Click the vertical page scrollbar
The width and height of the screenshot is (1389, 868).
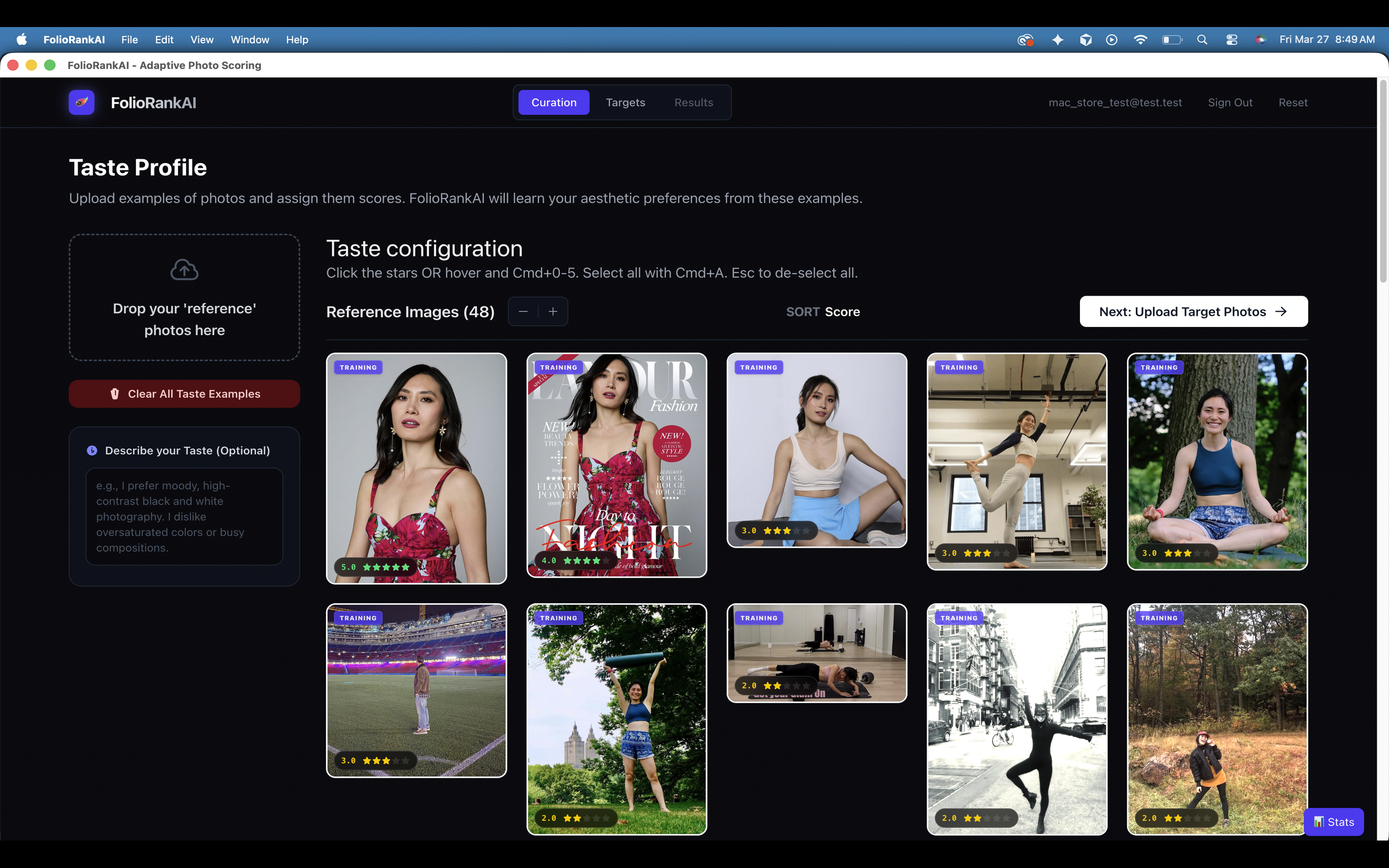(x=1383, y=181)
